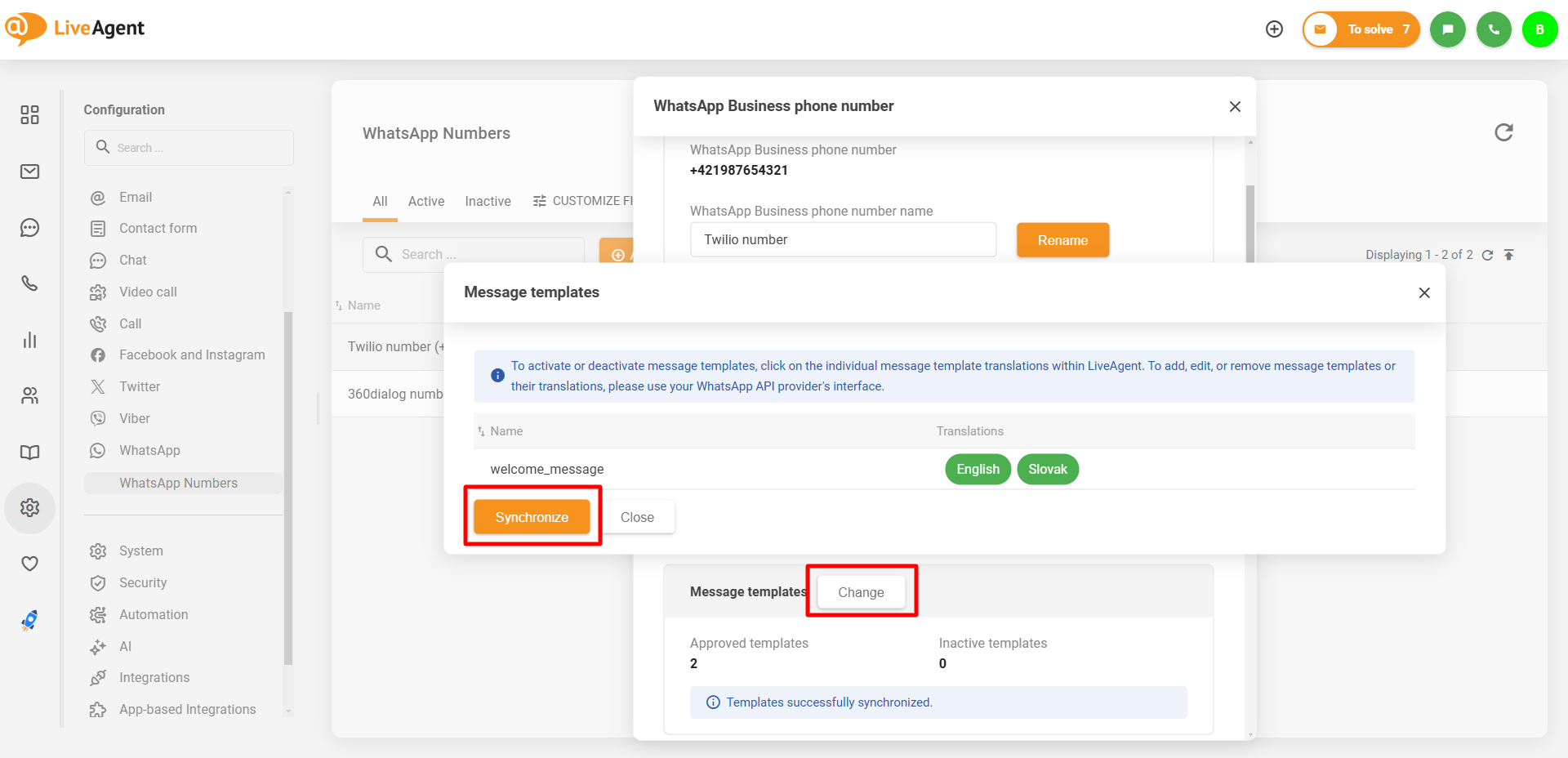Open the customers people icon in sidebar

point(30,396)
